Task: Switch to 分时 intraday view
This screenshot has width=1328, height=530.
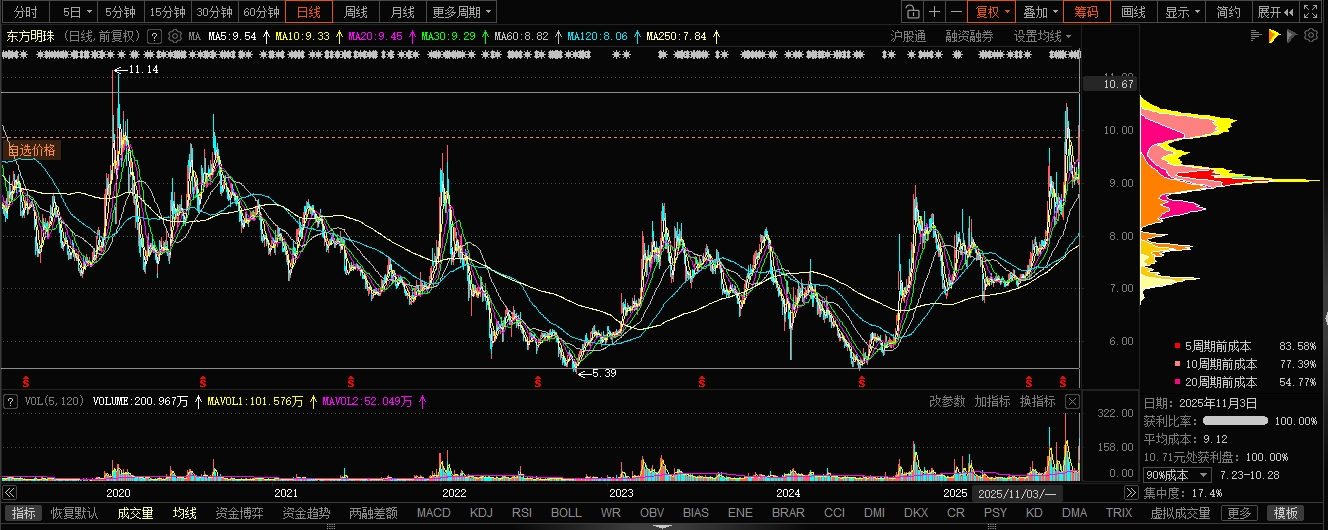Action: pyautogui.click(x=26, y=12)
